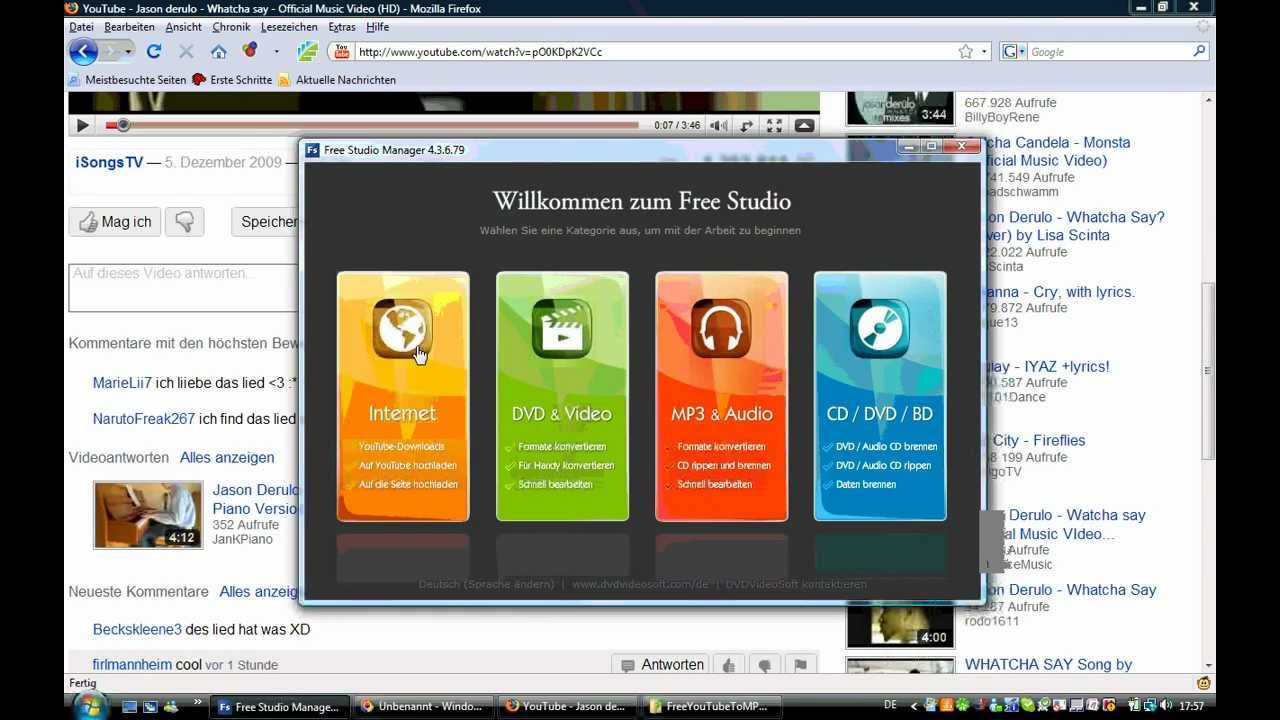Mute the YouTube player volume icon

[x=718, y=125]
